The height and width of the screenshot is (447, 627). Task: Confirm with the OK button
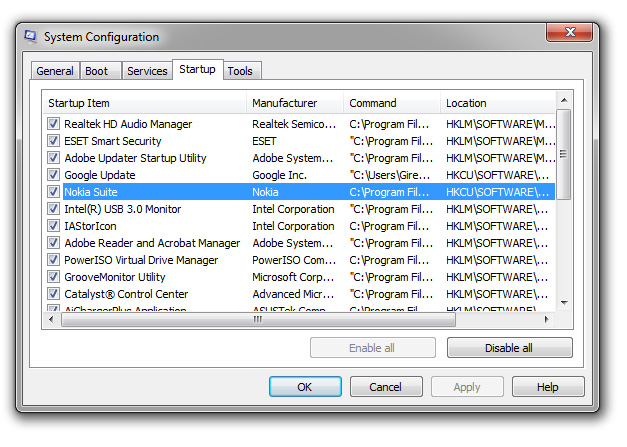click(x=305, y=387)
